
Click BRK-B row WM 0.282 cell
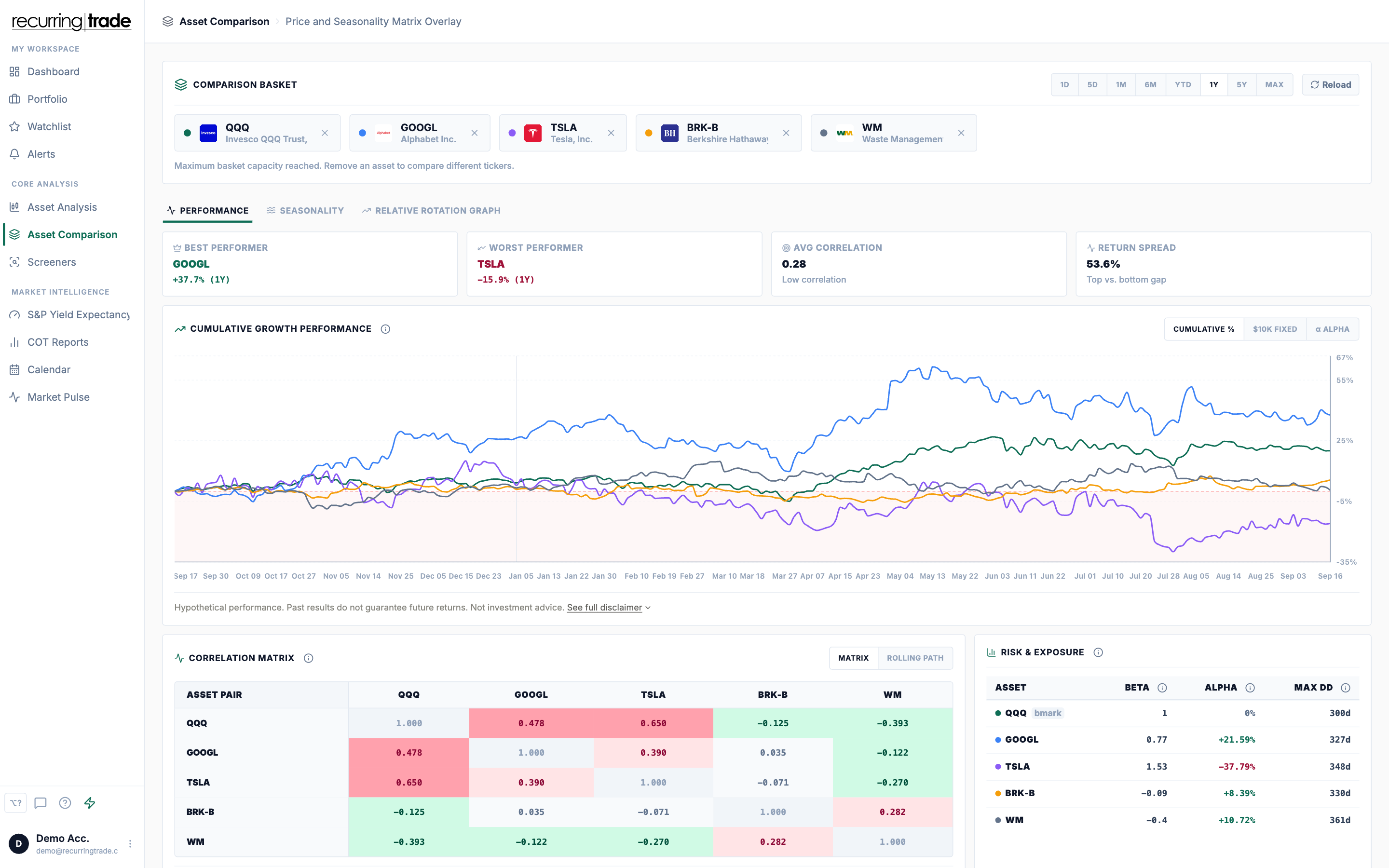click(893, 813)
